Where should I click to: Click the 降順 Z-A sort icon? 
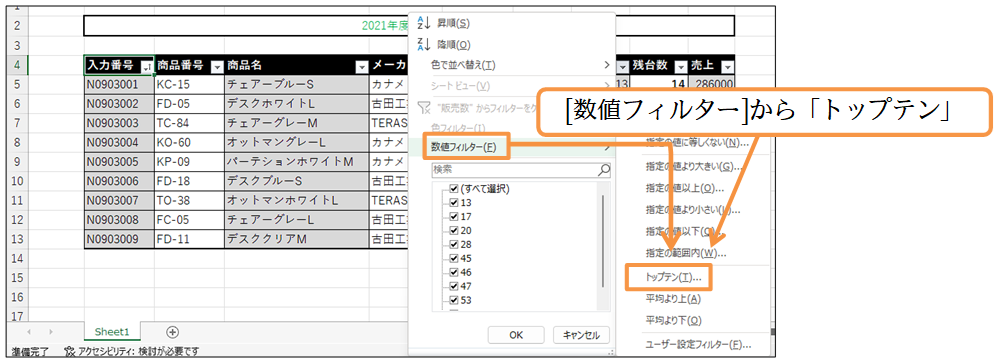424,44
